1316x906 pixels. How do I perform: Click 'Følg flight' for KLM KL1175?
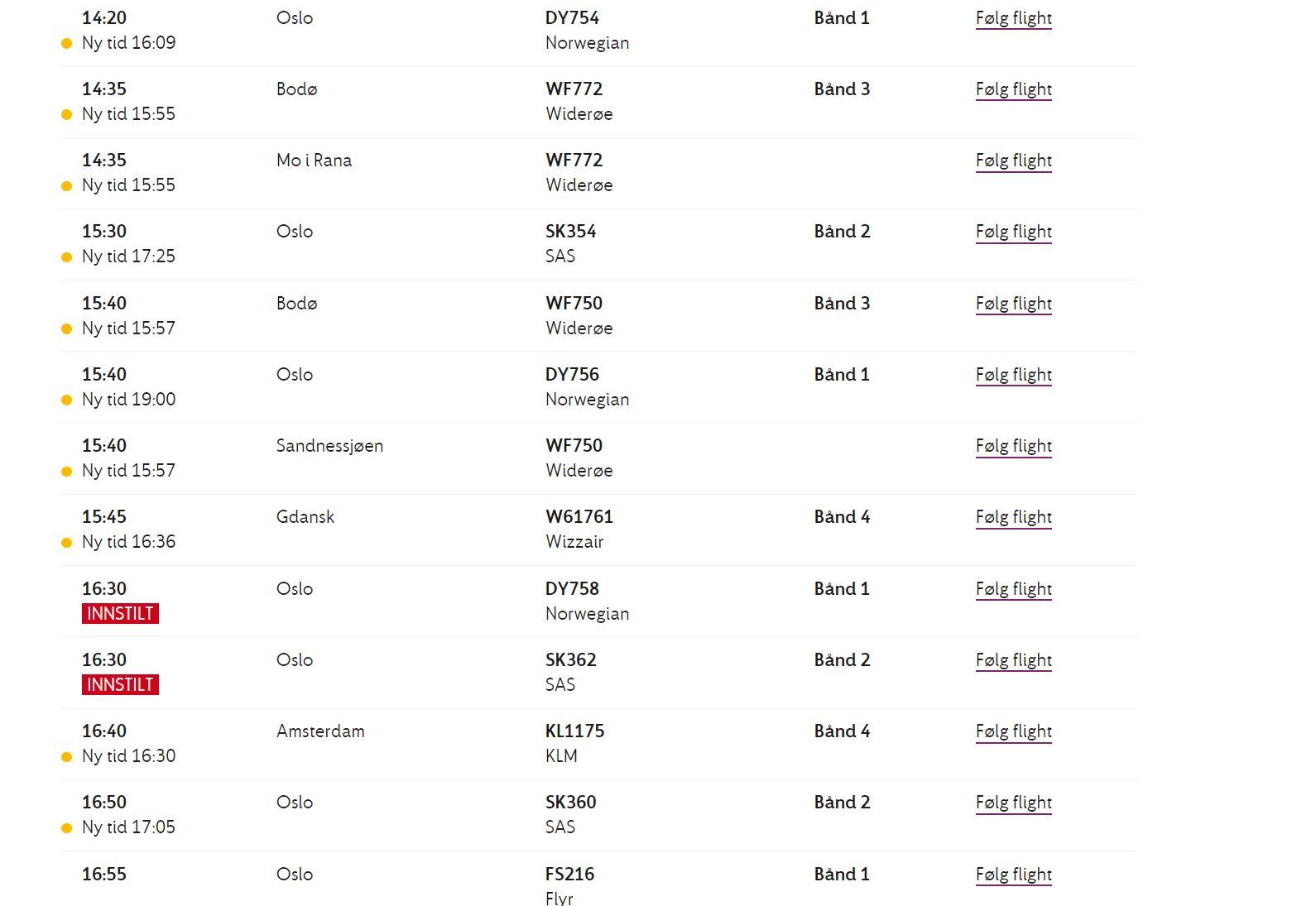tap(1013, 731)
